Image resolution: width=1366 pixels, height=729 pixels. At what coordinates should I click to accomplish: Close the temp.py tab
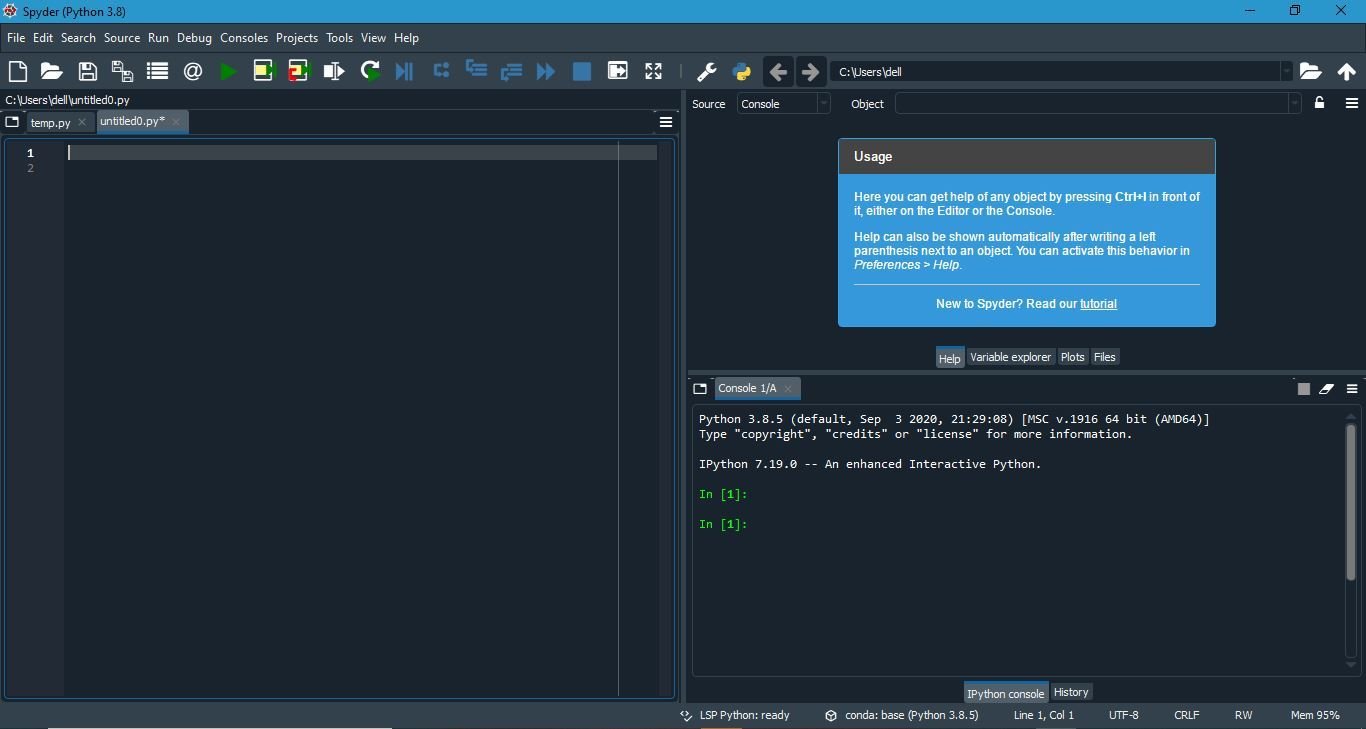click(x=82, y=122)
